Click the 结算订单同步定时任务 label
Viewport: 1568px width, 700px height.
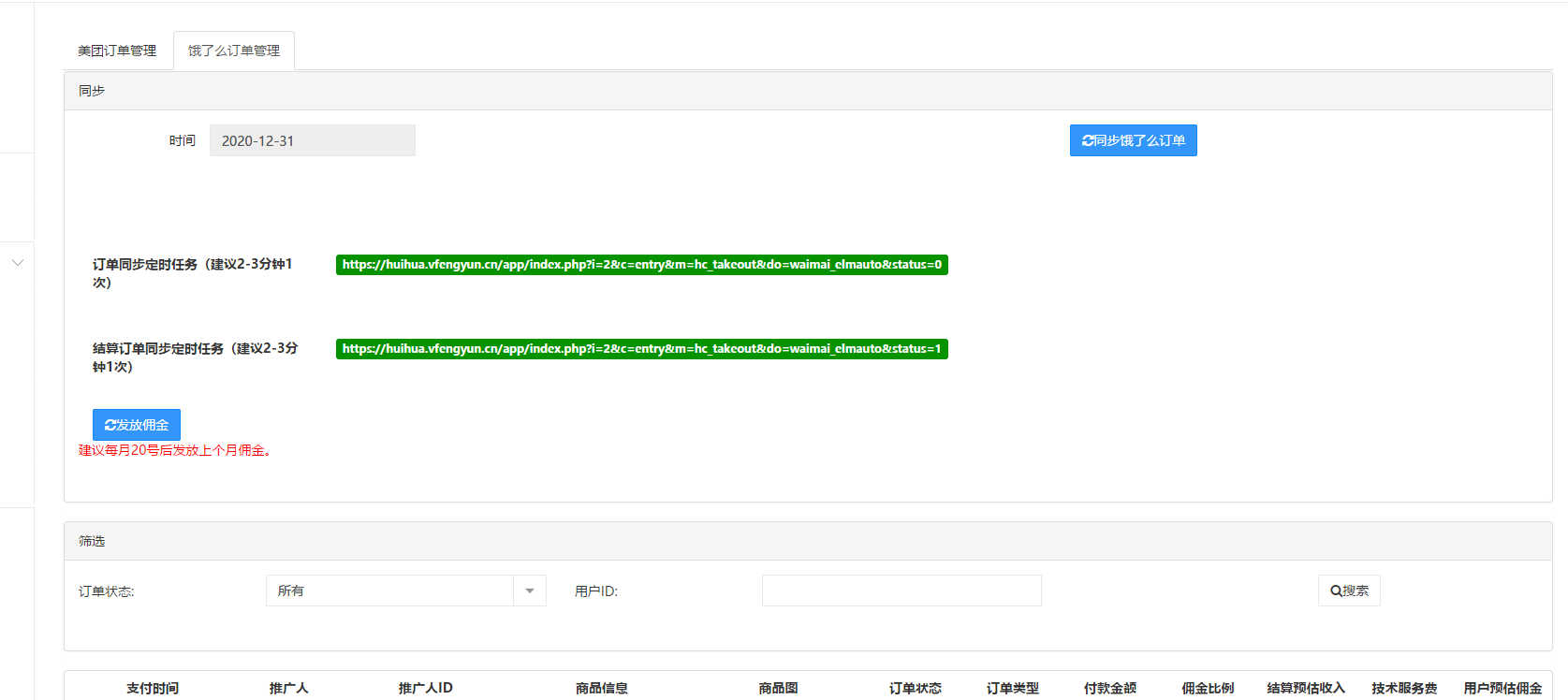point(196,357)
